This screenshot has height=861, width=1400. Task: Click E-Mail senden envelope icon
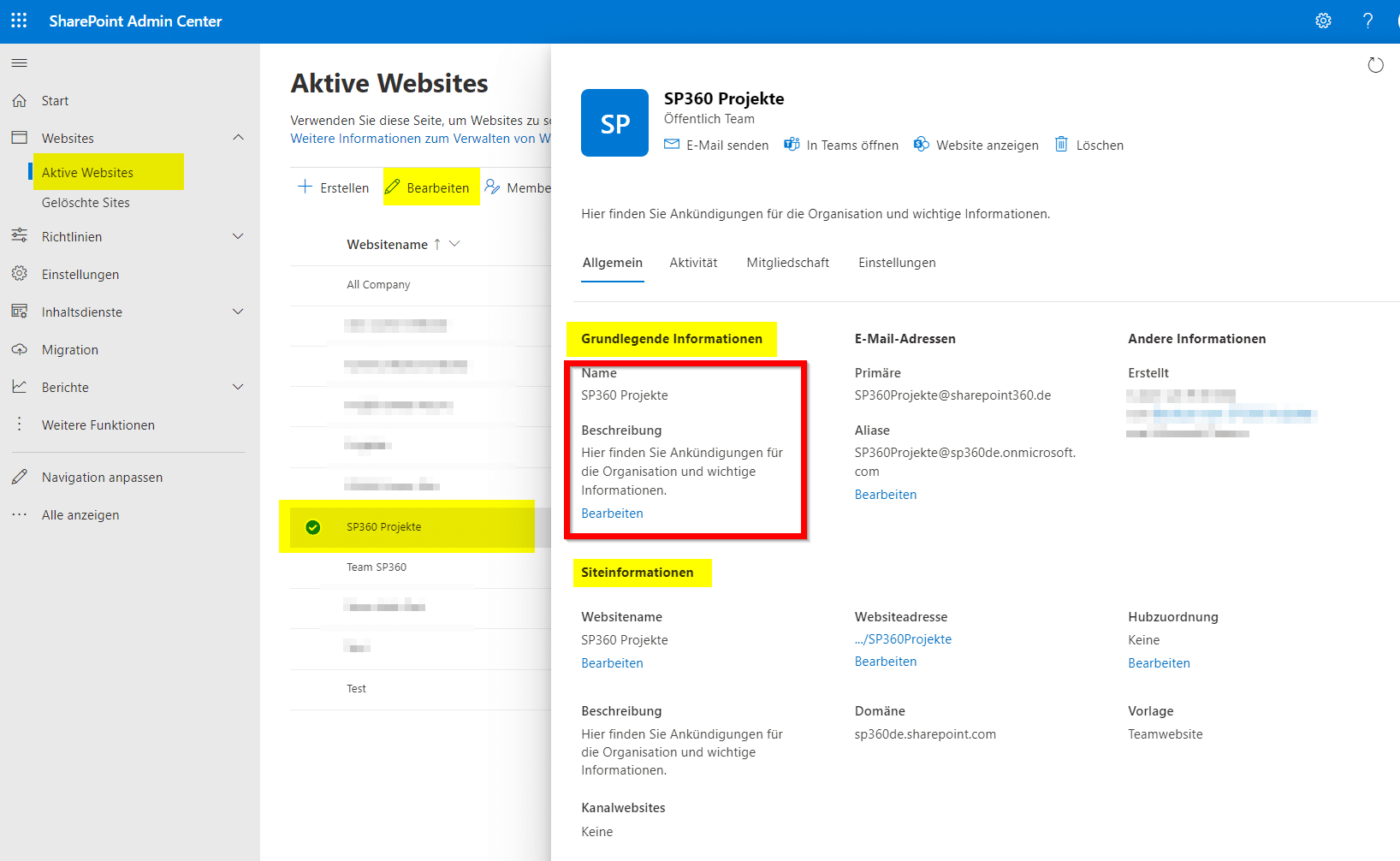[672, 145]
